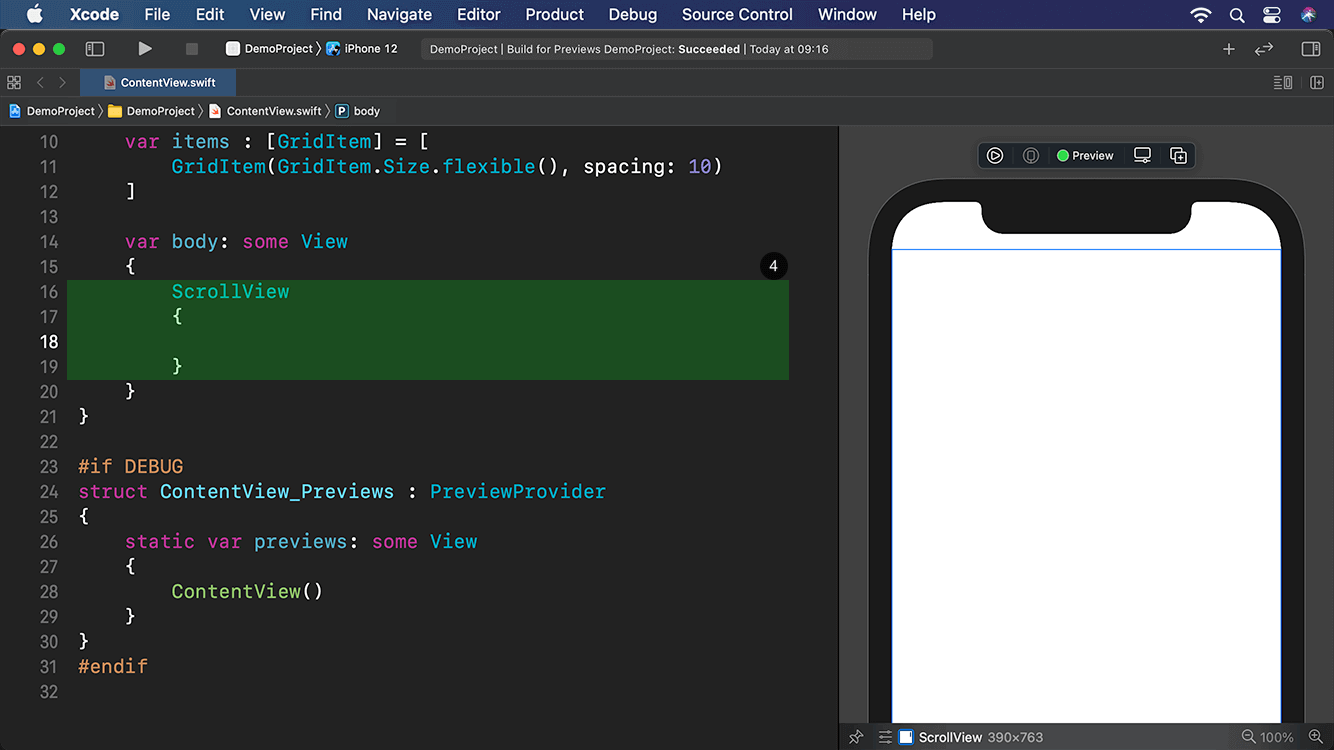Click #if DEBUG directive
1334x750 pixels.
(x=131, y=466)
